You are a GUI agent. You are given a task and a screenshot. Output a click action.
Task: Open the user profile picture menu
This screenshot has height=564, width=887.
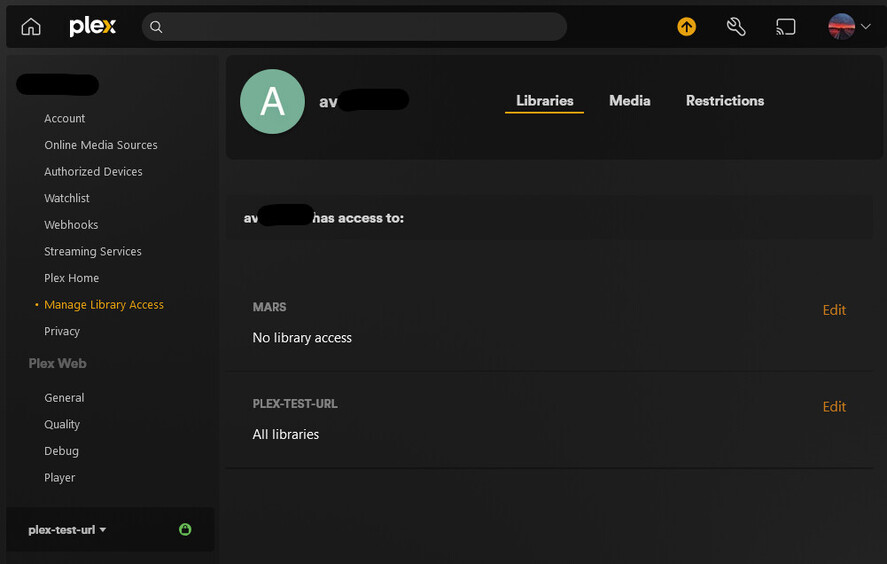[x=841, y=27]
